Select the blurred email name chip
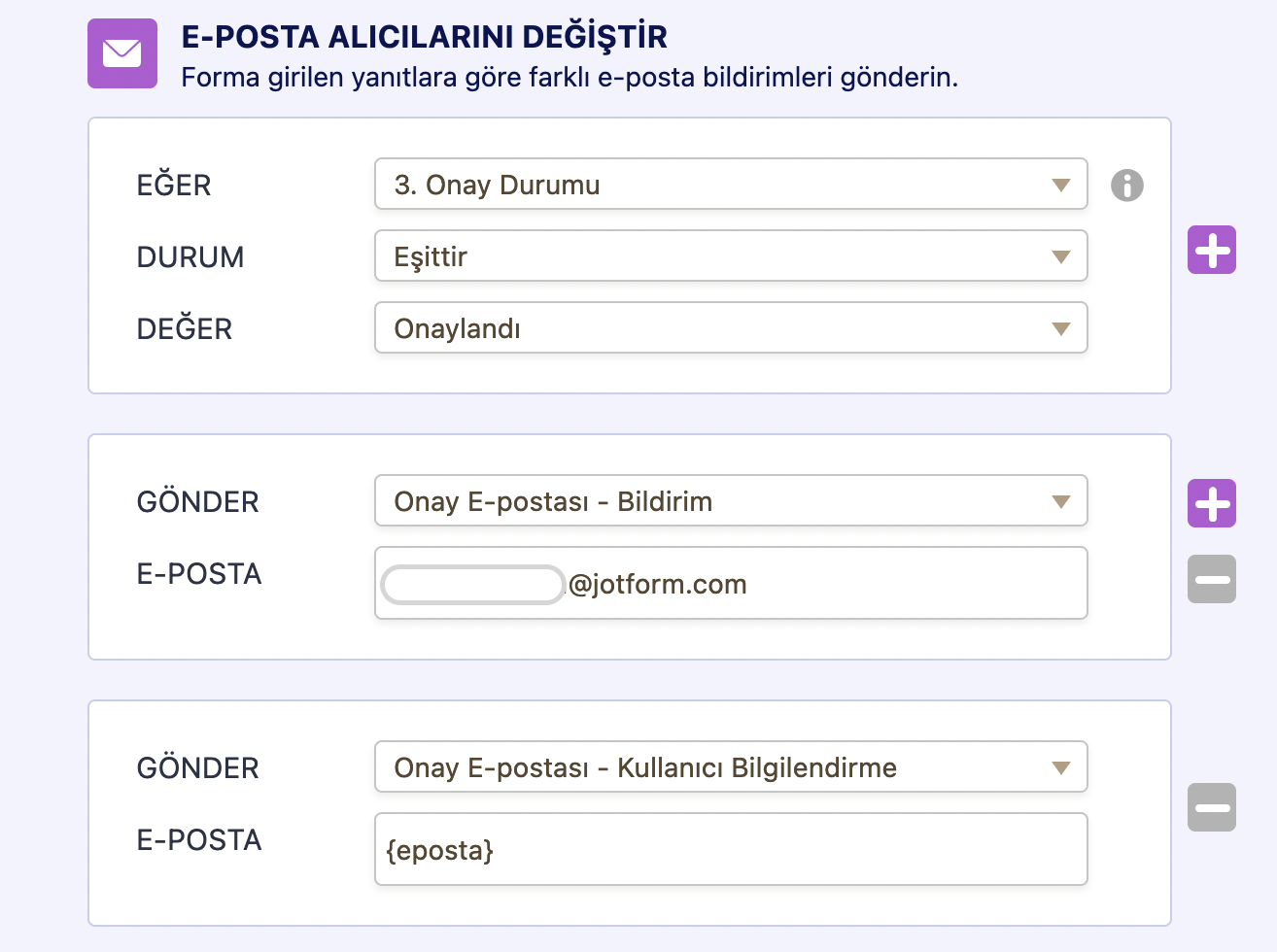Image resolution: width=1277 pixels, height=952 pixels. (x=472, y=585)
